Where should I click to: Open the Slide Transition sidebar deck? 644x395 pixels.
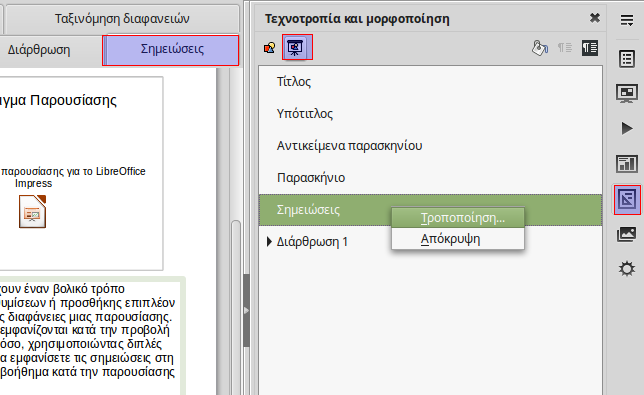[x=627, y=94]
